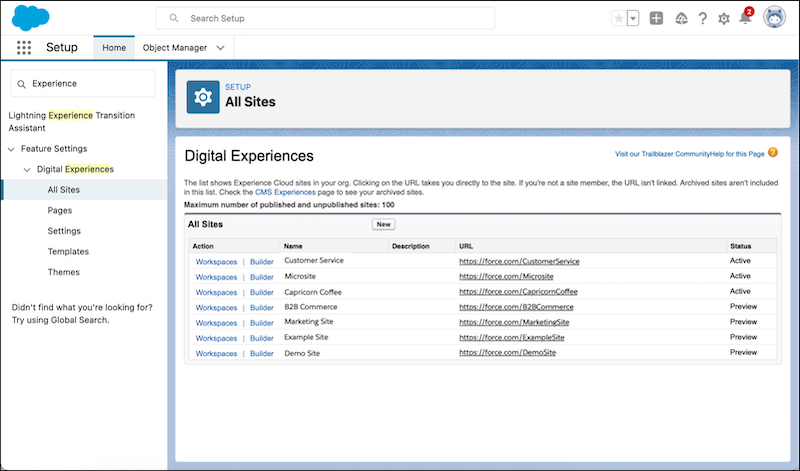Select Templates in the sidebar

[x=68, y=252]
